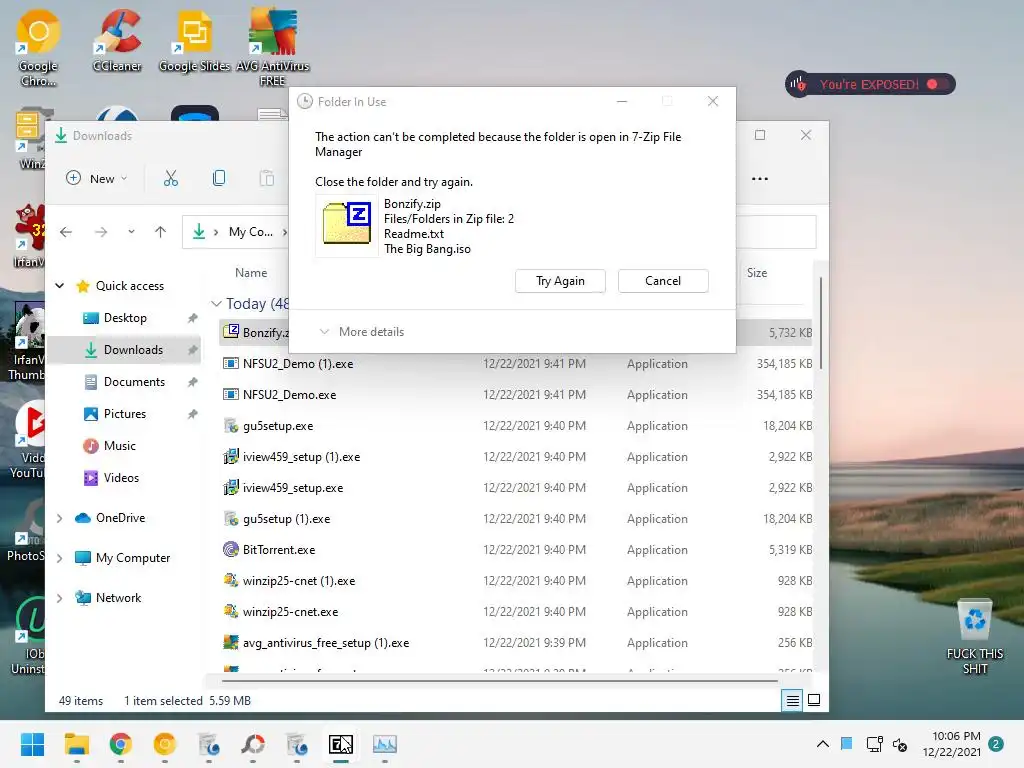Image resolution: width=1024 pixels, height=768 pixels.
Task: Click the vertical scrollbar in file list
Action: coord(820,323)
